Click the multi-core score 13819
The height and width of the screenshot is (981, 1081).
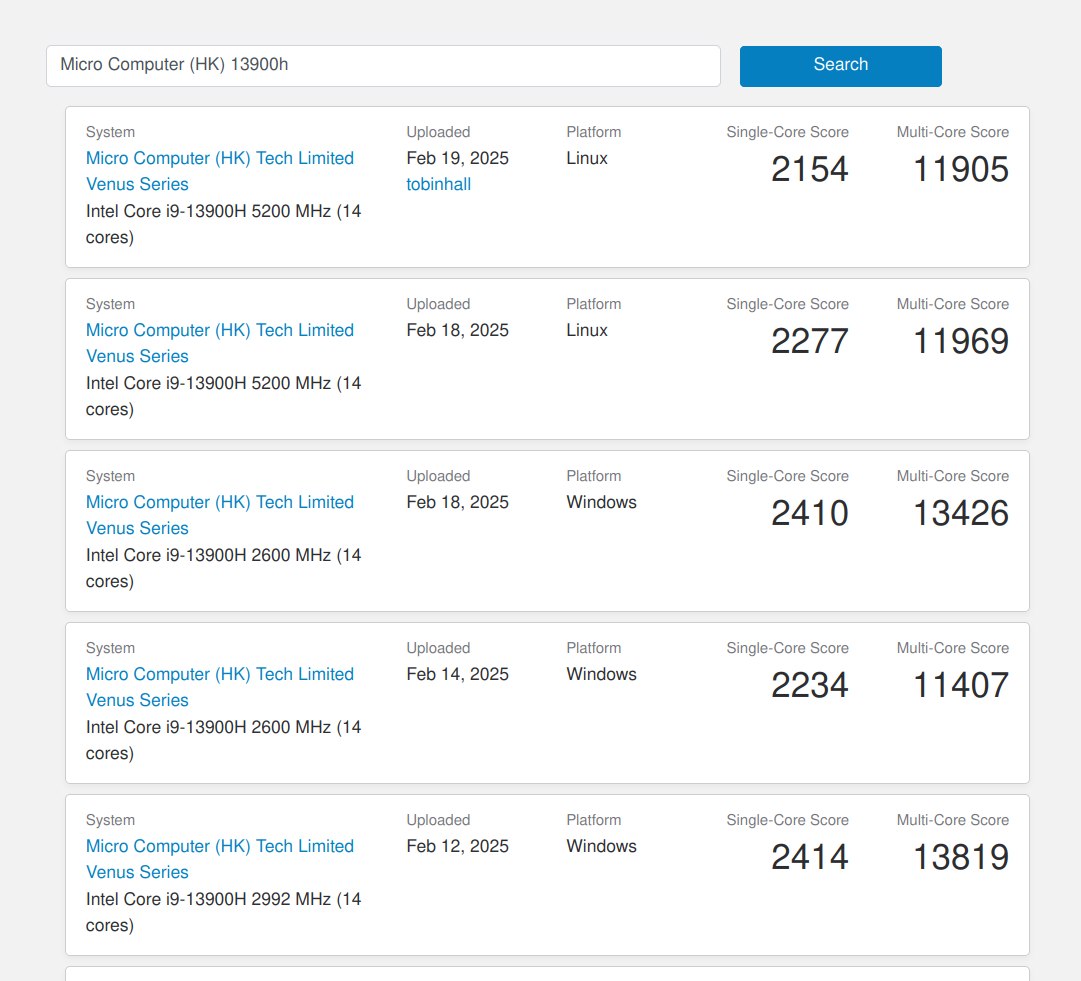pyautogui.click(x=960, y=858)
